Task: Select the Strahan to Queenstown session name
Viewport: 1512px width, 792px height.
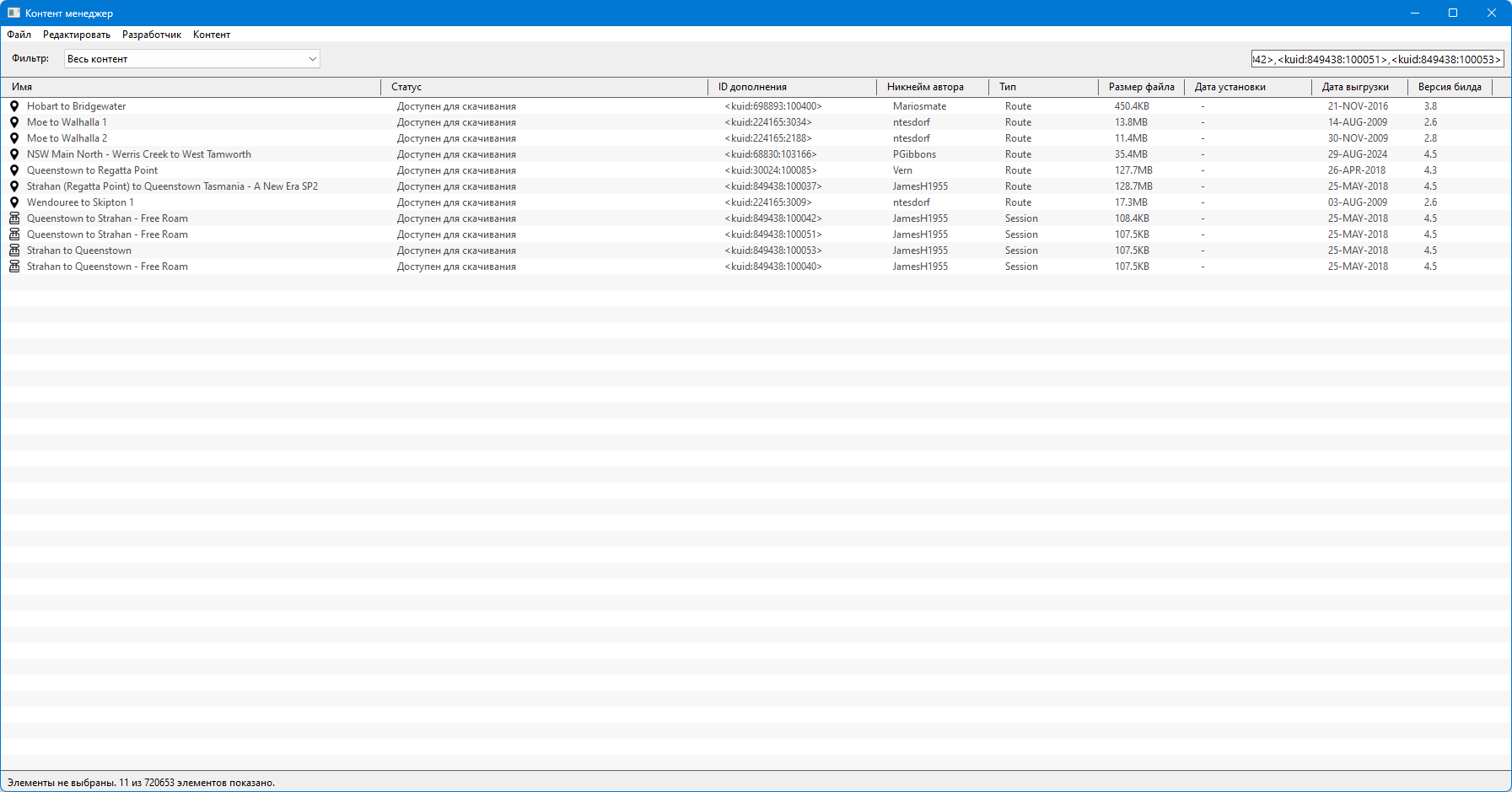Action: (x=79, y=251)
